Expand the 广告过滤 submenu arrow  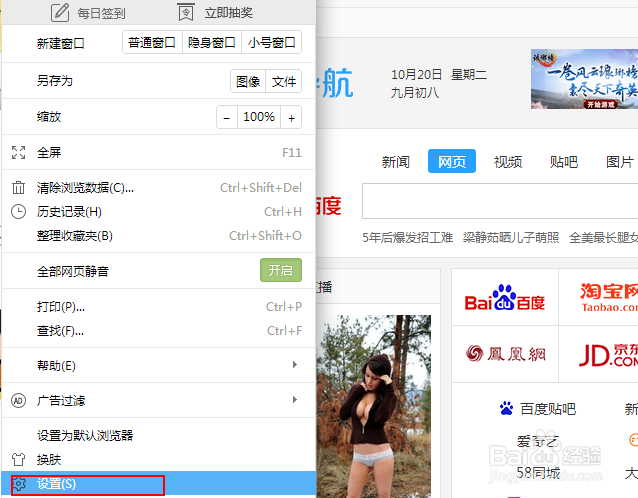(295, 400)
